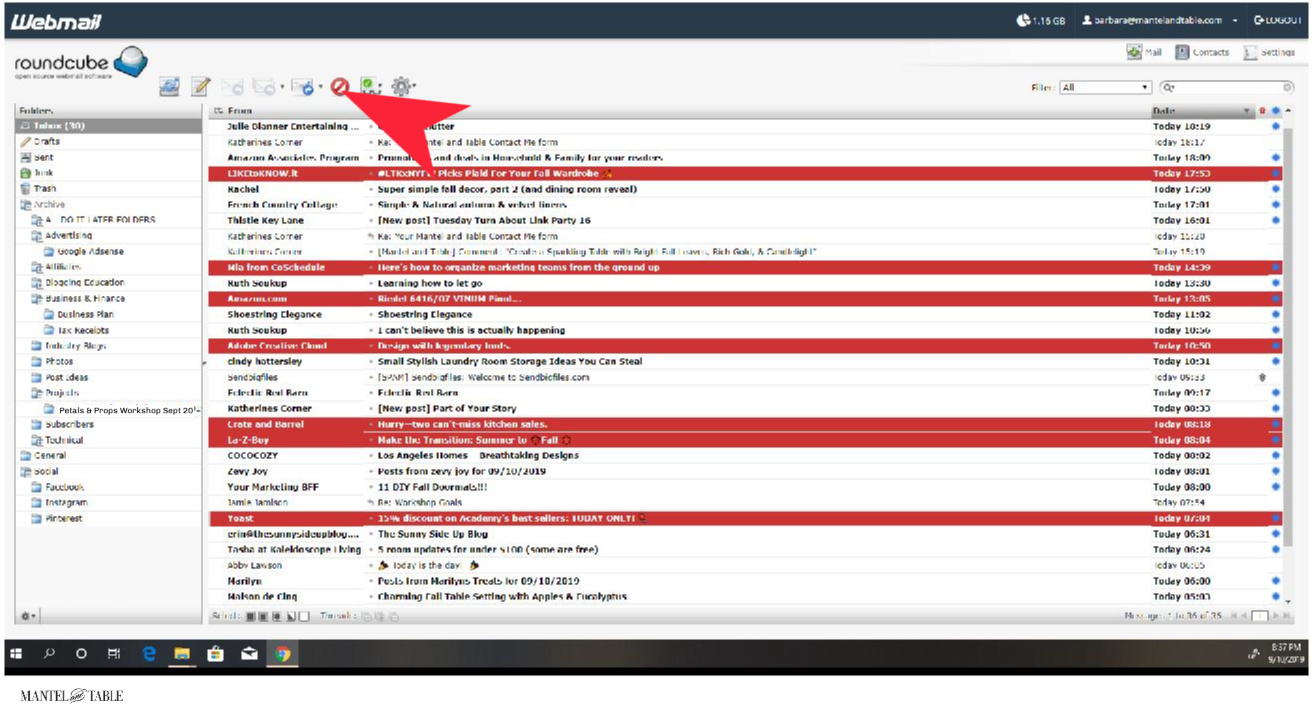Open the Drafts folder

[x=108, y=142]
